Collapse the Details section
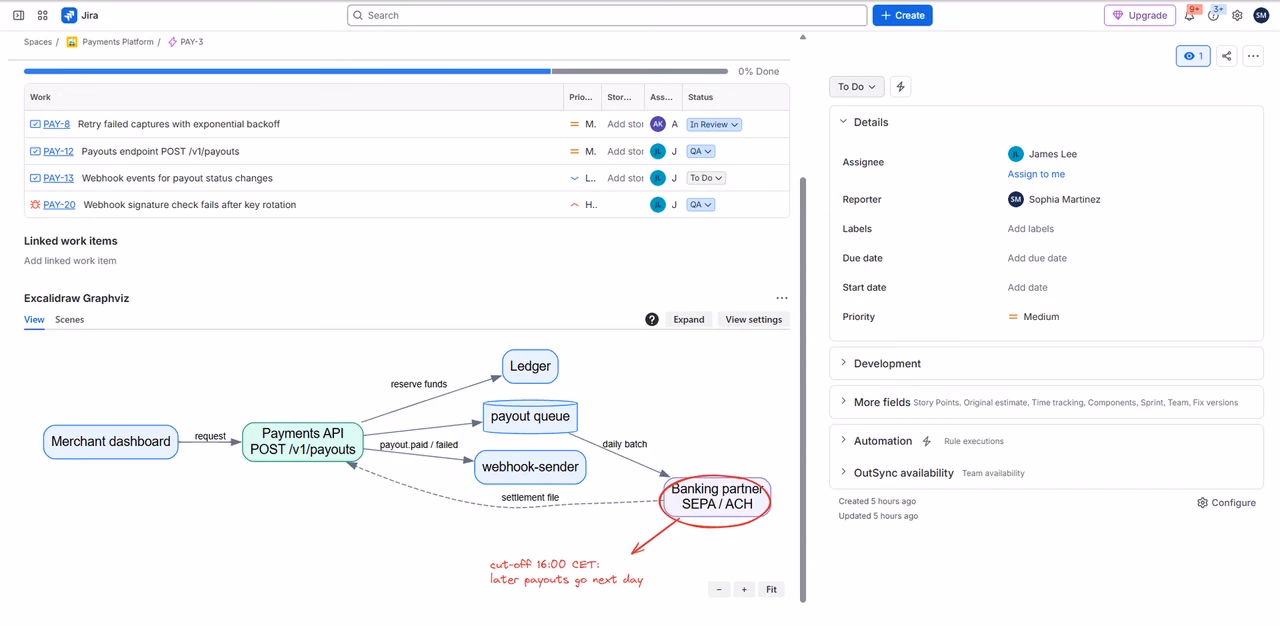The width and height of the screenshot is (1280, 626). (x=843, y=122)
